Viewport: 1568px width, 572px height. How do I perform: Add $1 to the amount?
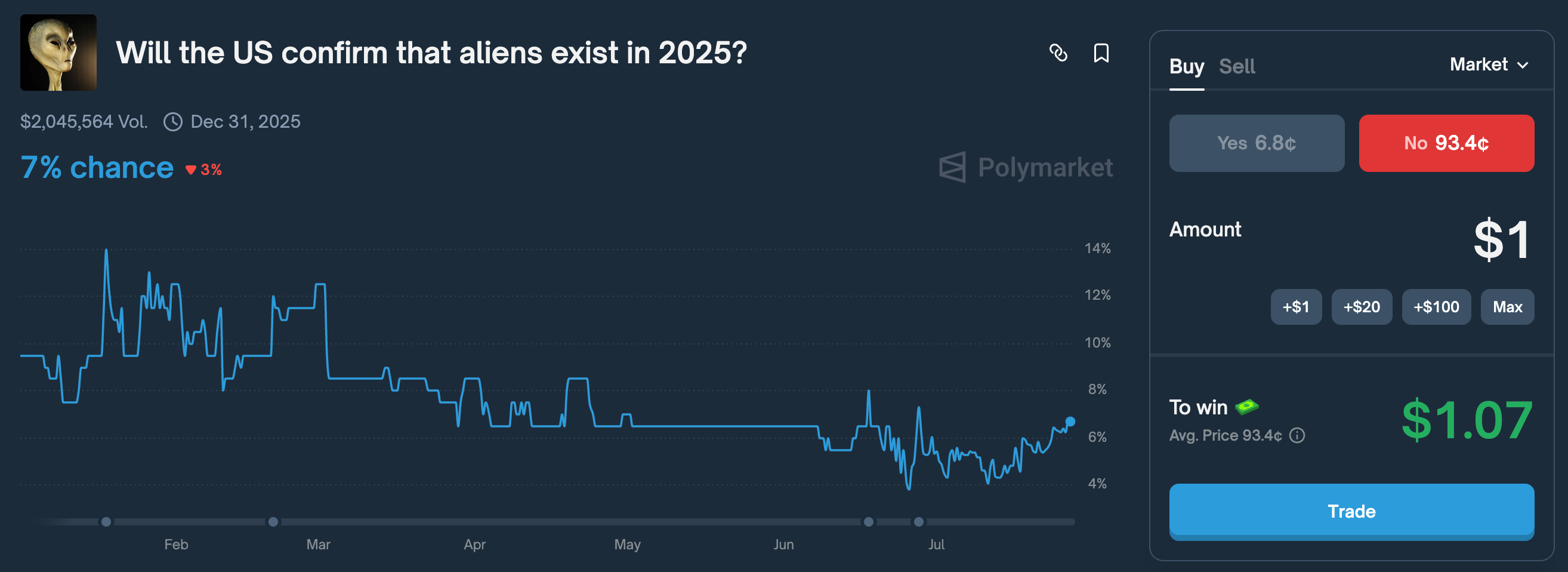(1295, 307)
